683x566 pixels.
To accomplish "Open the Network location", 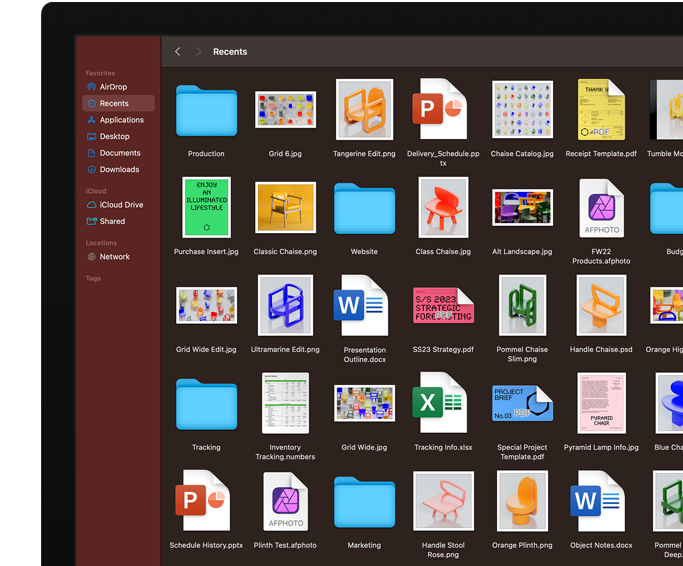I will 114,257.
